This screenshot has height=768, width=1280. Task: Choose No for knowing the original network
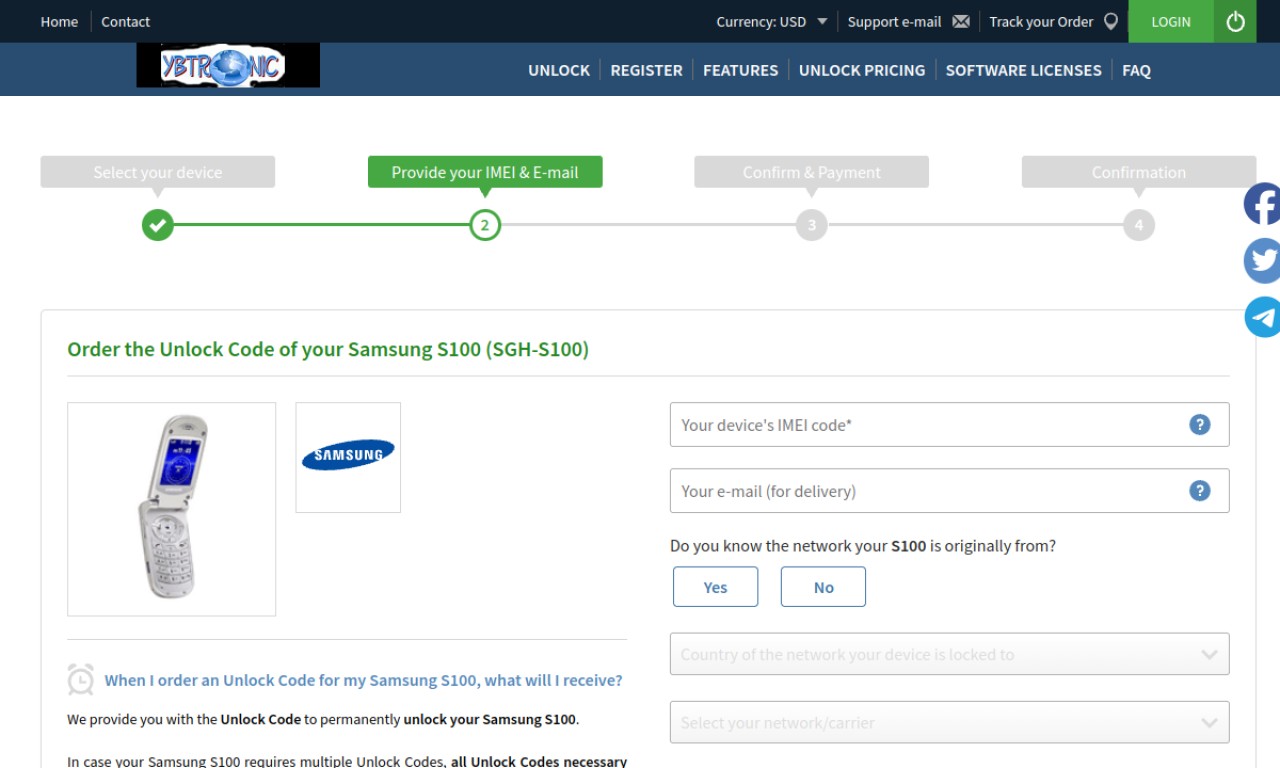coord(823,587)
